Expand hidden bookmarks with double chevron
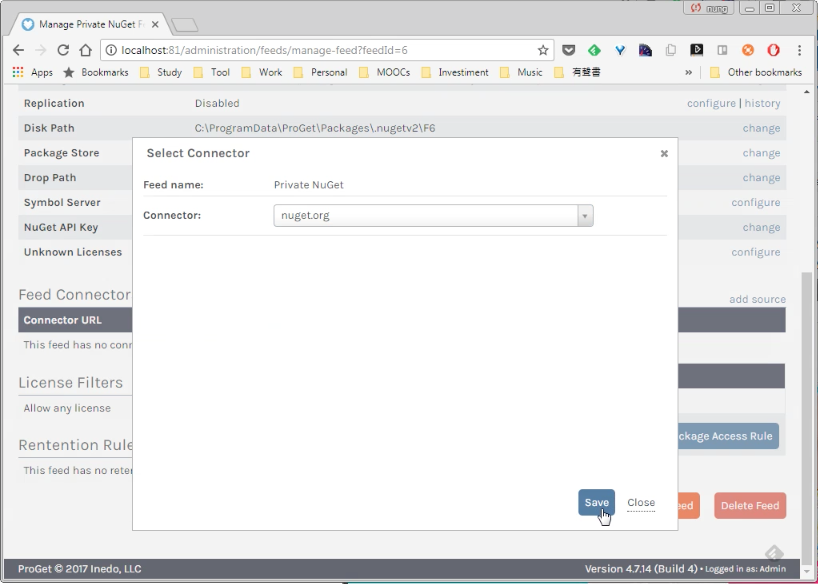Viewport: 818px width, 584px height. click(689, 72)
